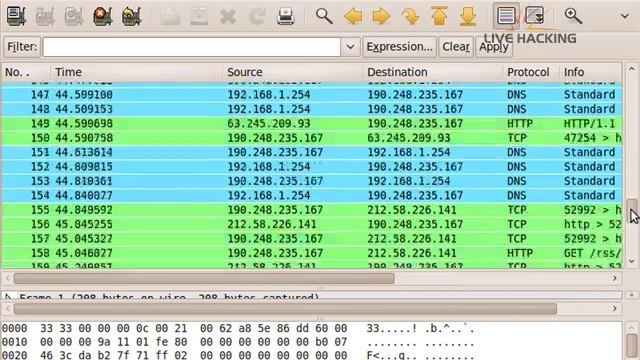640x360 pixels.
Task: Jump to the first packet icon
Action: 439,16
